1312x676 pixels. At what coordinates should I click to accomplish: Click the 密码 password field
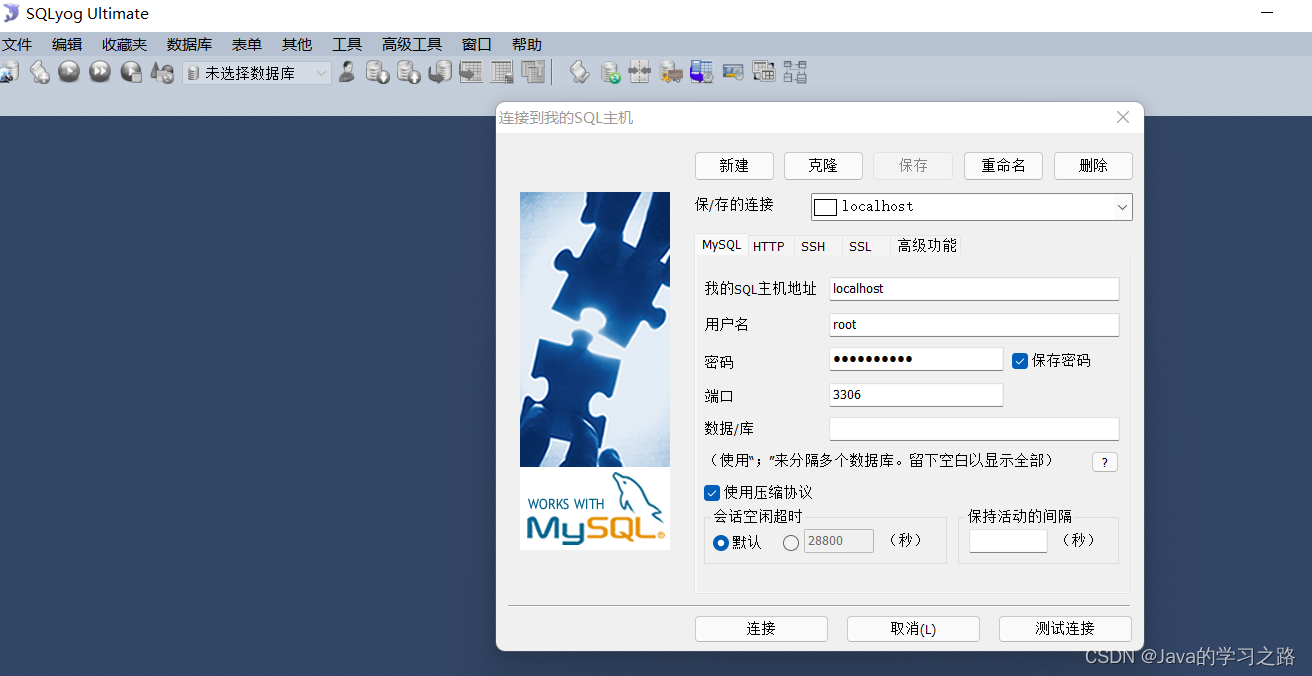(916, 359)
